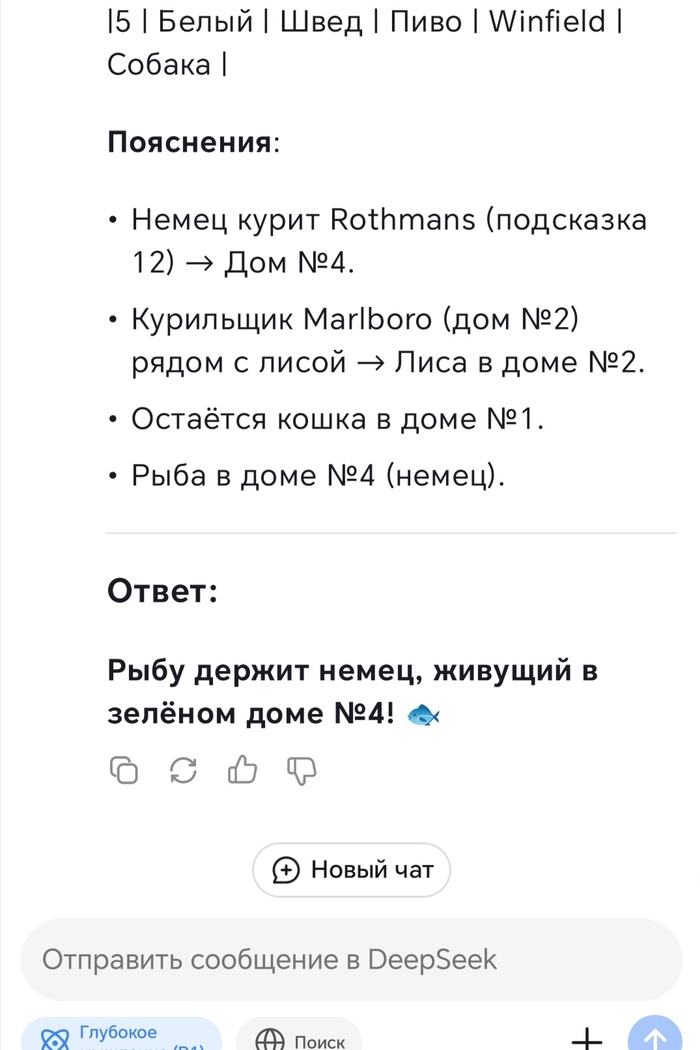The width and height of the screenshot is (700, 1050).
Task: Click the table row with Winfield
Action: (365, 42)
